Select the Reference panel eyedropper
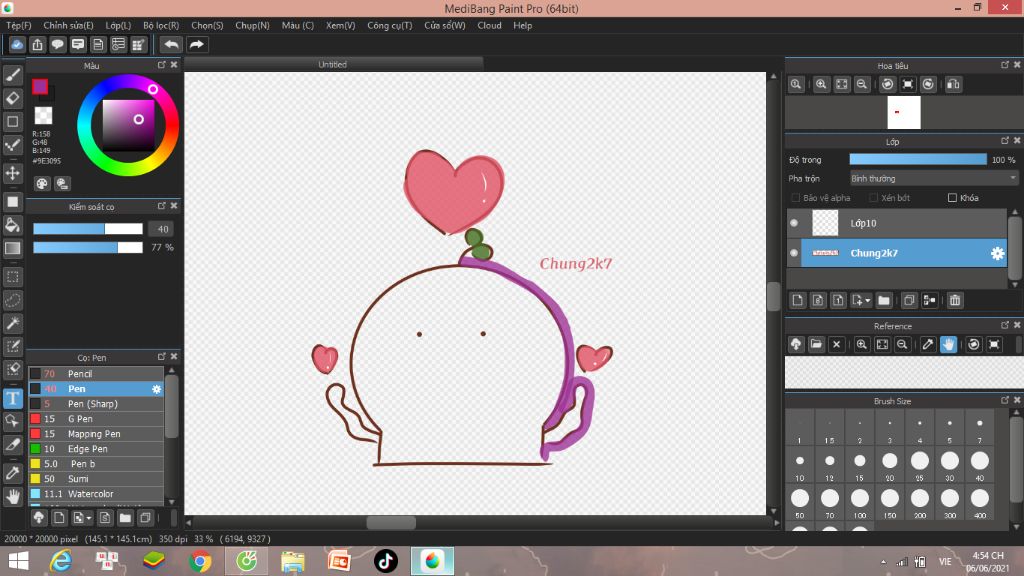 tap(928, 344)
